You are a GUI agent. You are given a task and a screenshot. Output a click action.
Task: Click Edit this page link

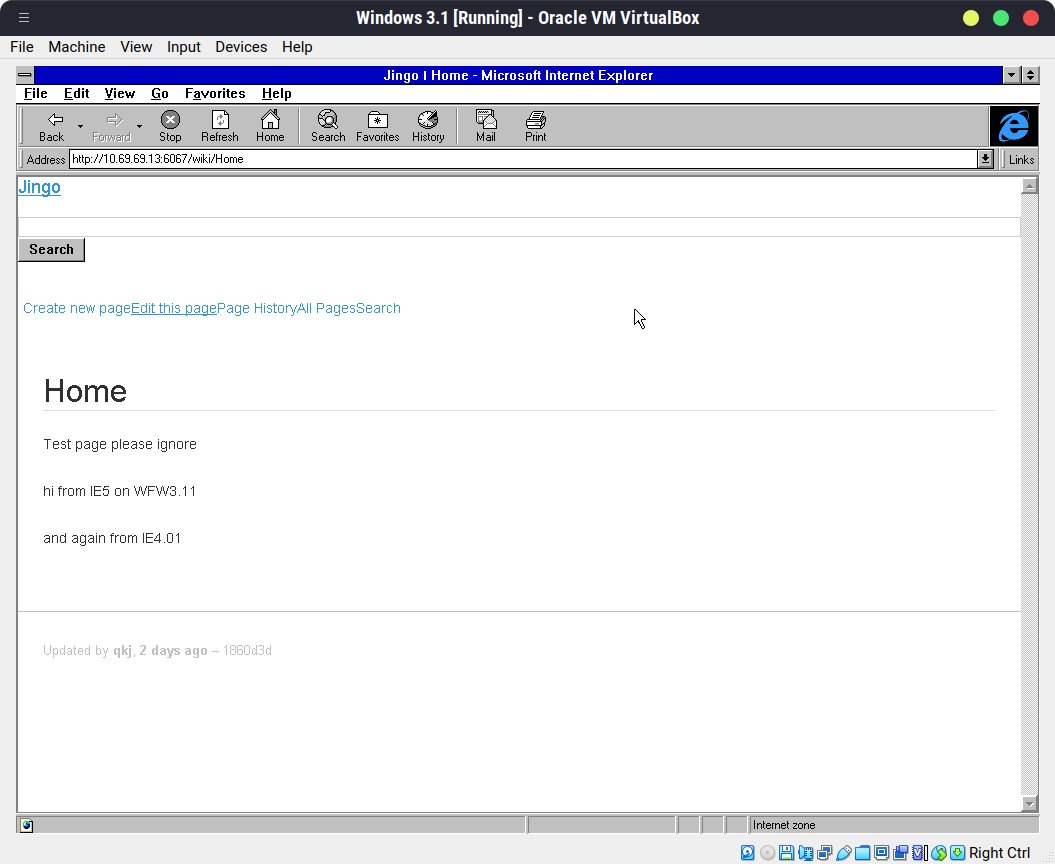click(174, 308)
